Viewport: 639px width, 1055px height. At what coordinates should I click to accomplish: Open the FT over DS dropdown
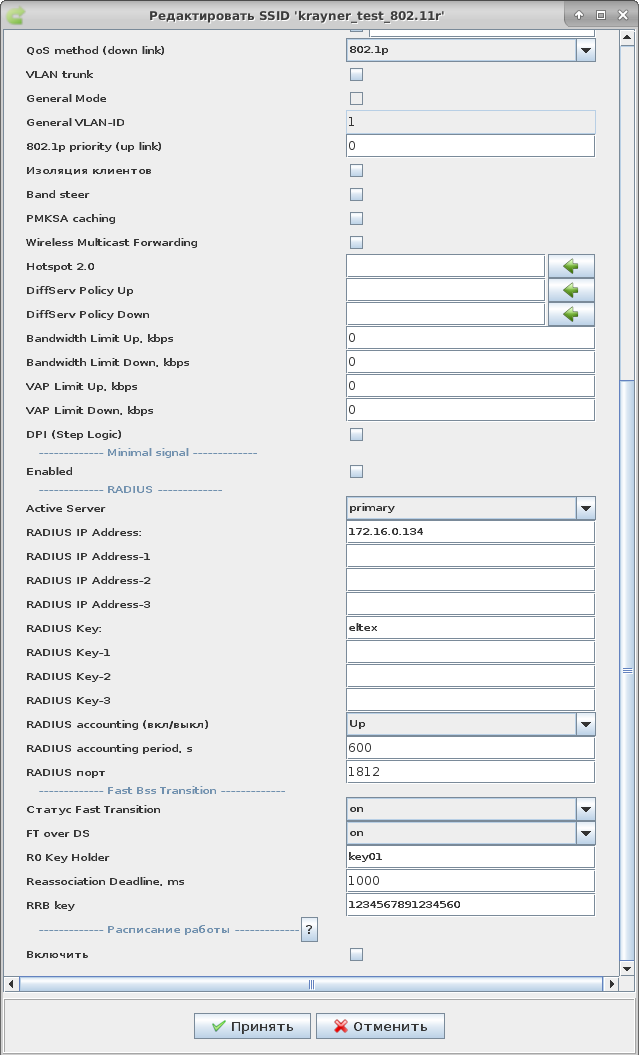585,833
